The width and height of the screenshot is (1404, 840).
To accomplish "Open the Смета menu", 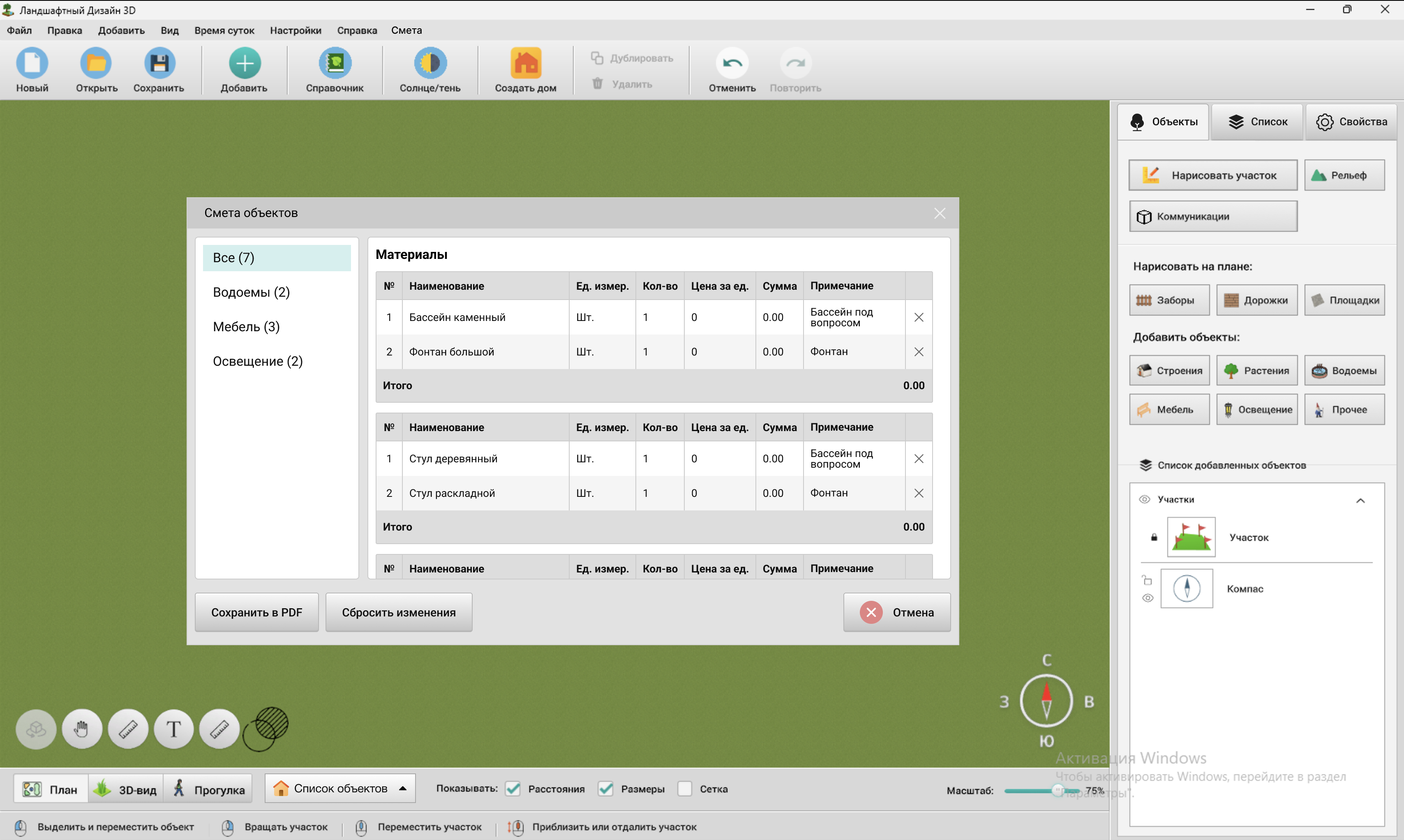I will [x=406, y=30].
